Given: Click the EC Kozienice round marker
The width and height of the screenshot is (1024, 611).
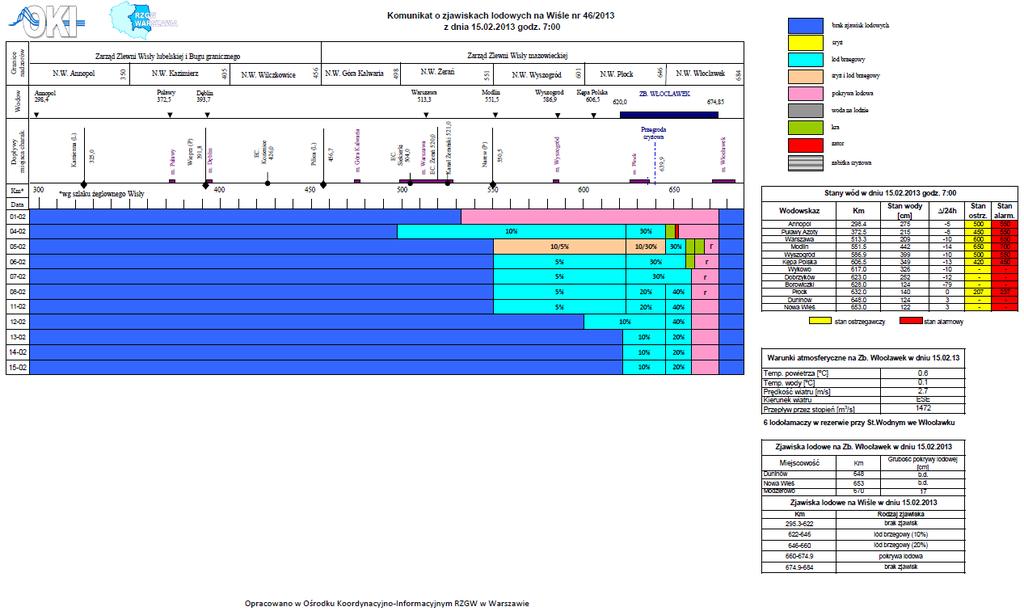Looking at the screenshot, I should (267, 183).
